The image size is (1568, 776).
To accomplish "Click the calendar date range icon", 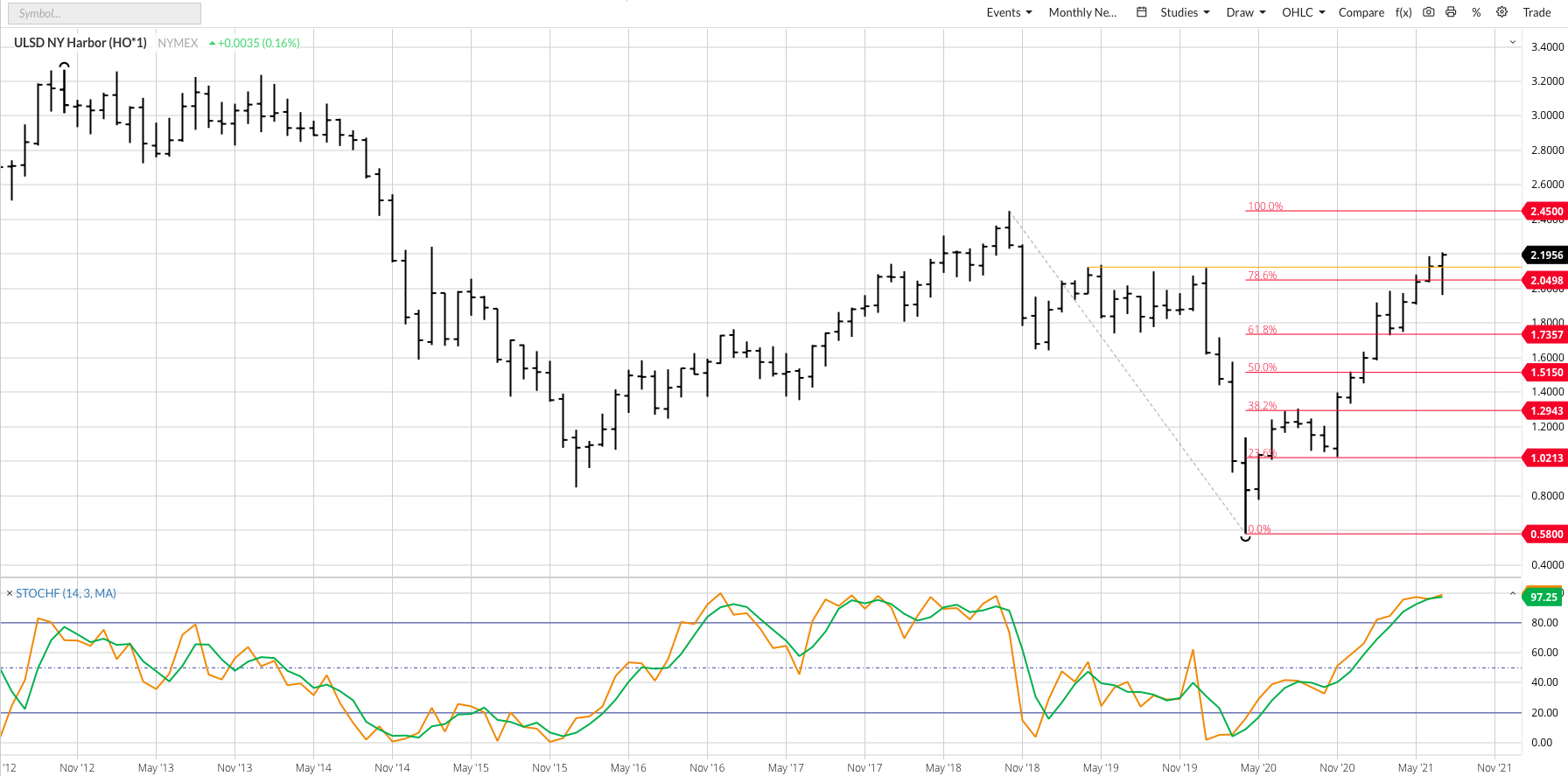I will click(x=1141, y=12).
